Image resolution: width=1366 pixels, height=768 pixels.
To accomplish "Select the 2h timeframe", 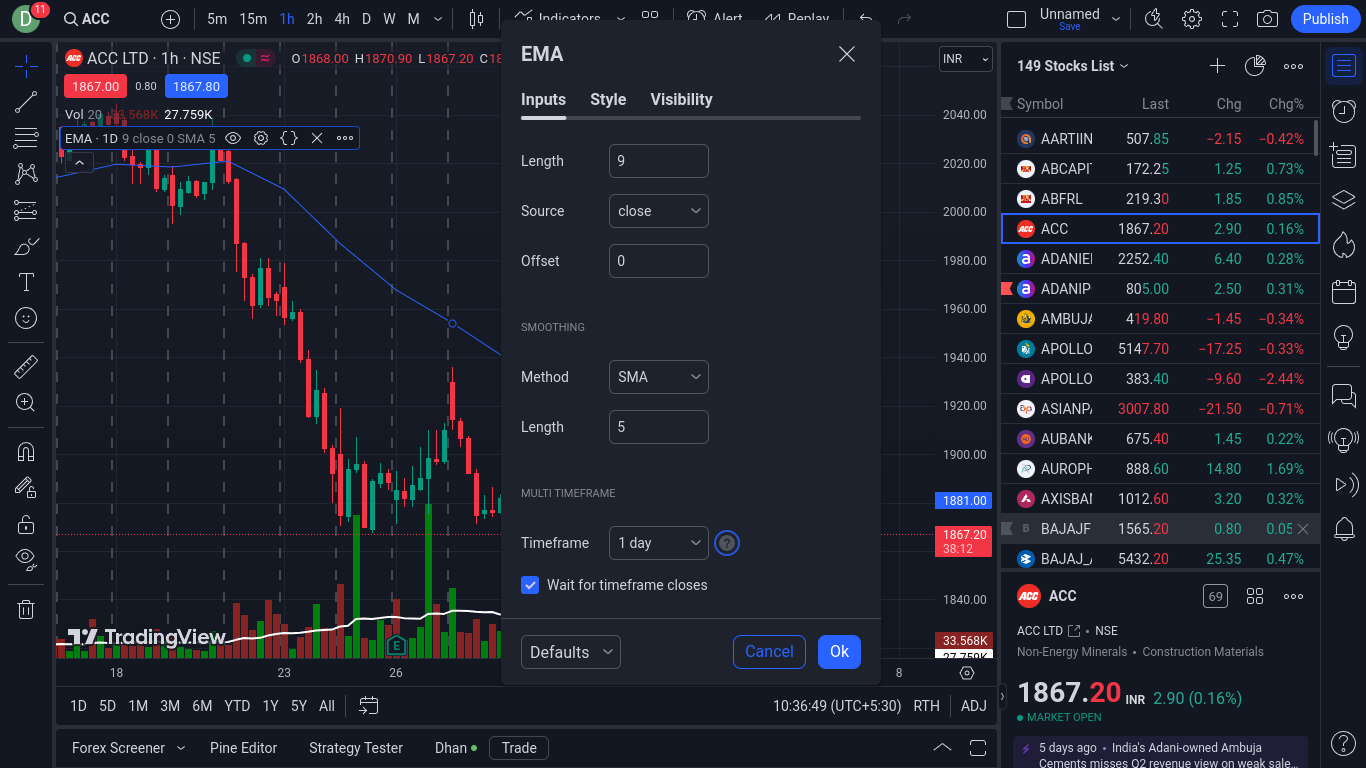I will (x=314, y=19).
